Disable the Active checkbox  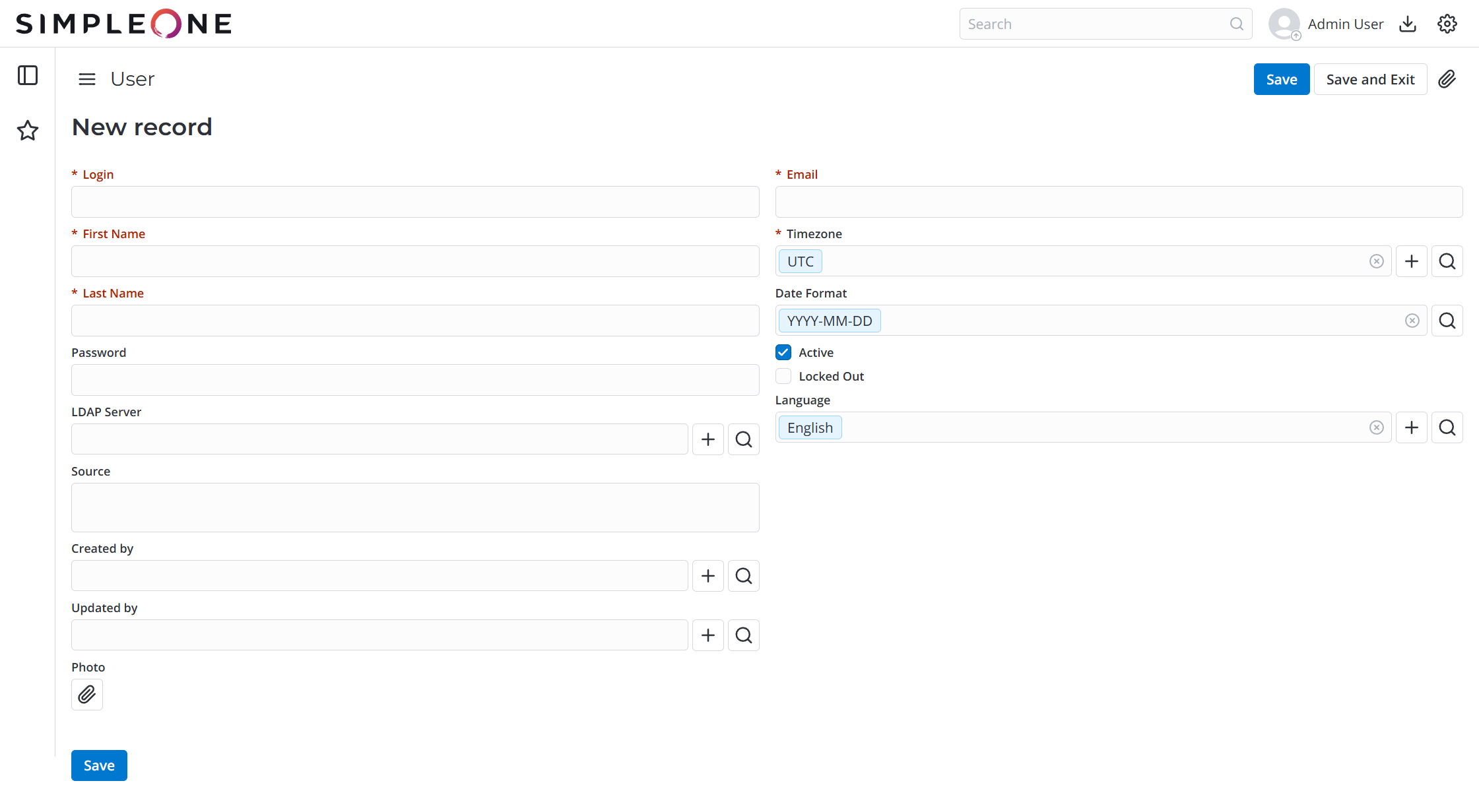click(783, 352)
